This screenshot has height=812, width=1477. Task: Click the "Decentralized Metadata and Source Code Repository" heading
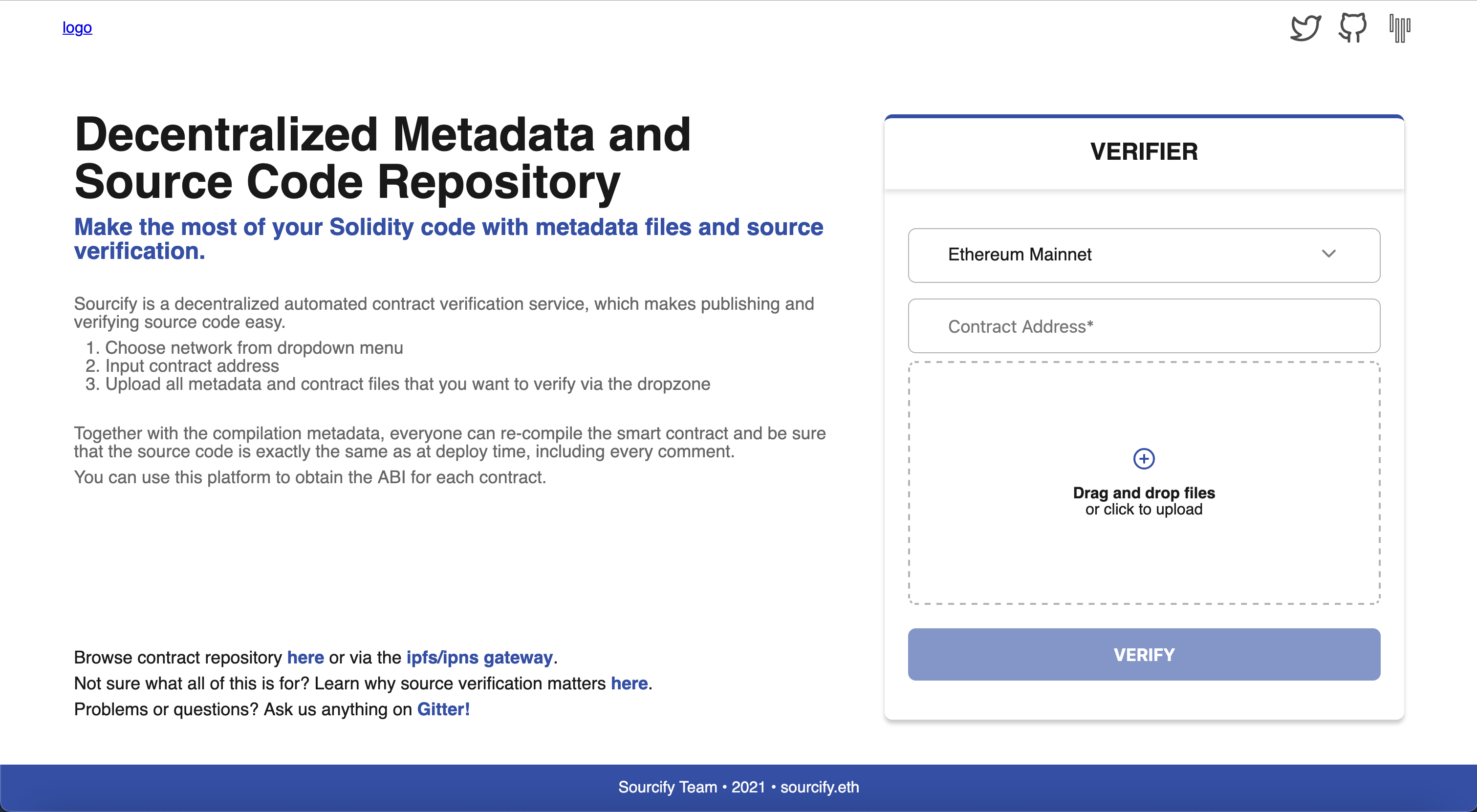(x=382, y=158)
